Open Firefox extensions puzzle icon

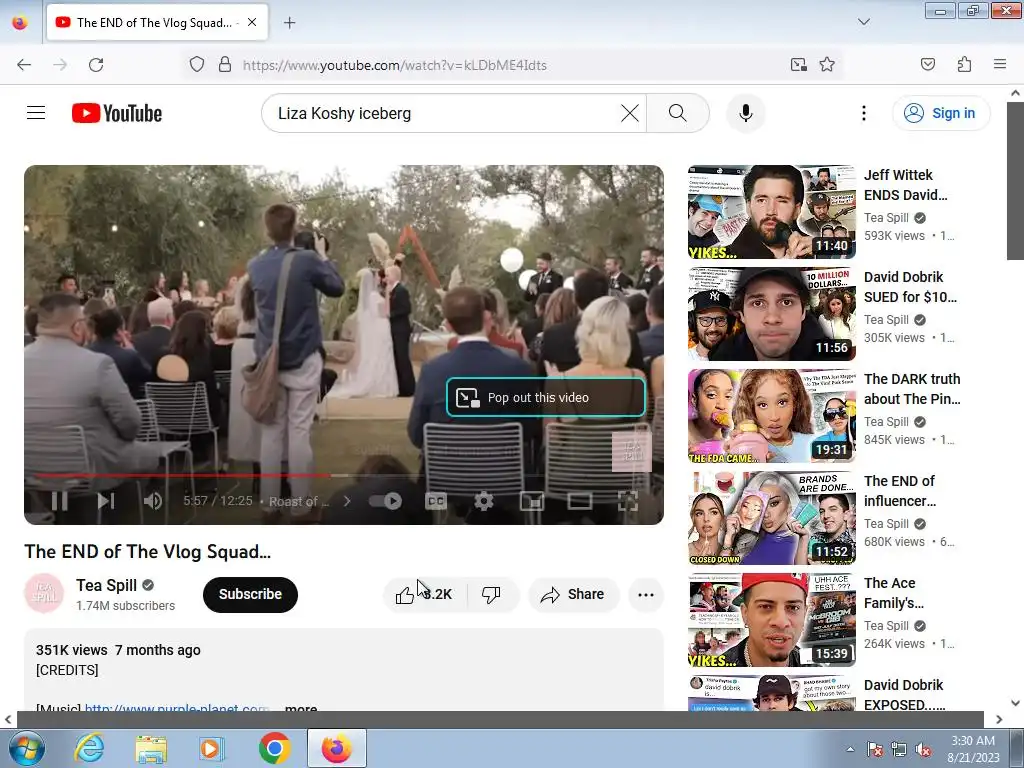[x=964, y=64]
